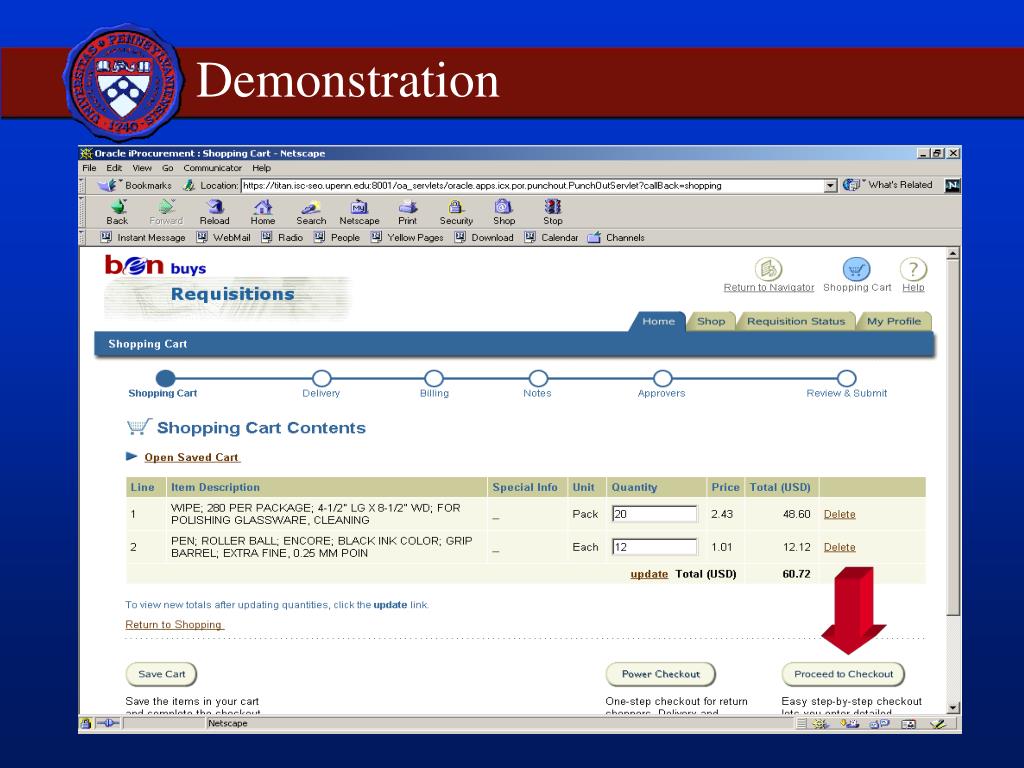
Task: Click the Open Saved Cart link
Action: 192,457
